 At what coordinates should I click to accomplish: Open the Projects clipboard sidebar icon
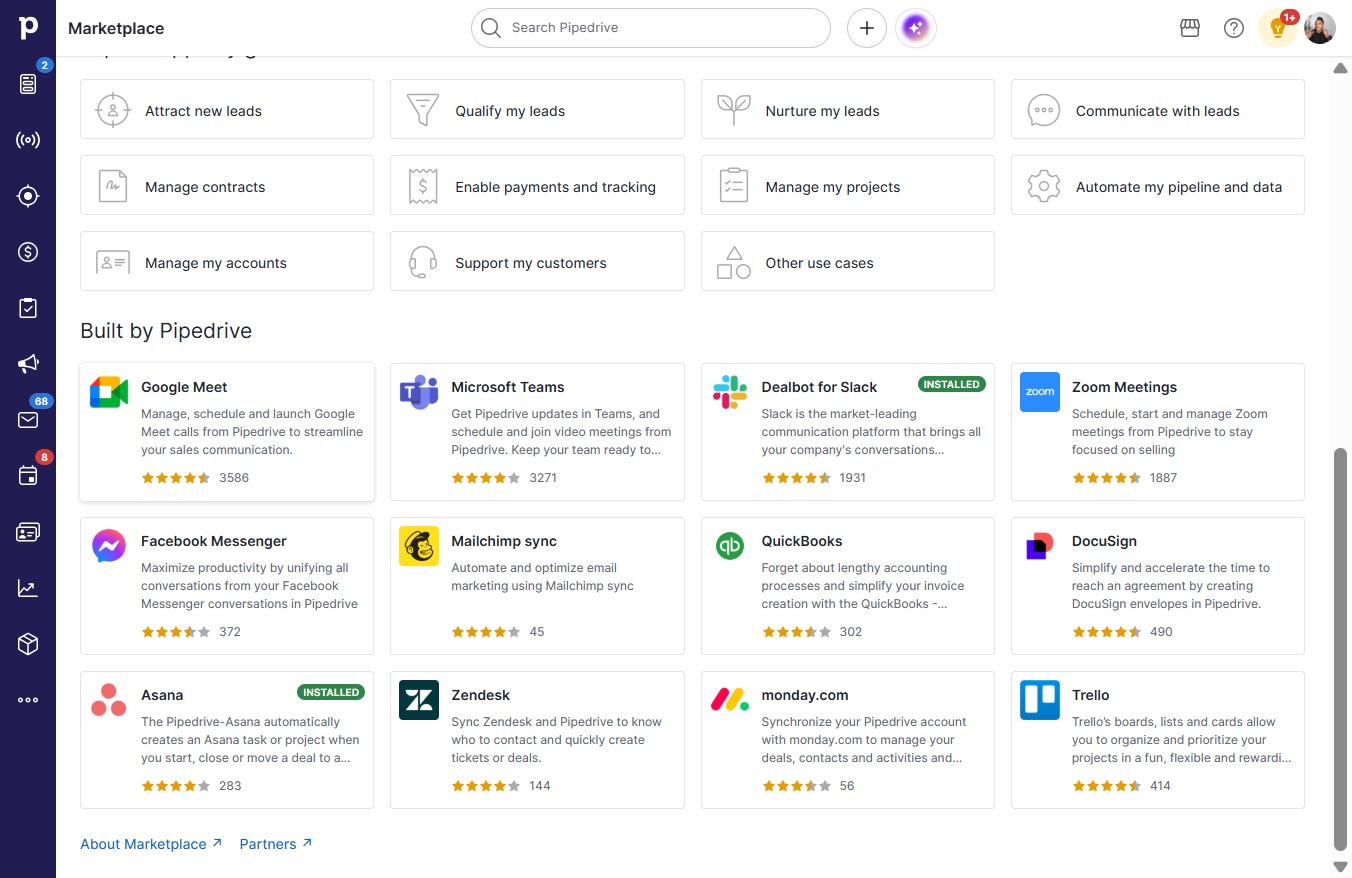28,308
